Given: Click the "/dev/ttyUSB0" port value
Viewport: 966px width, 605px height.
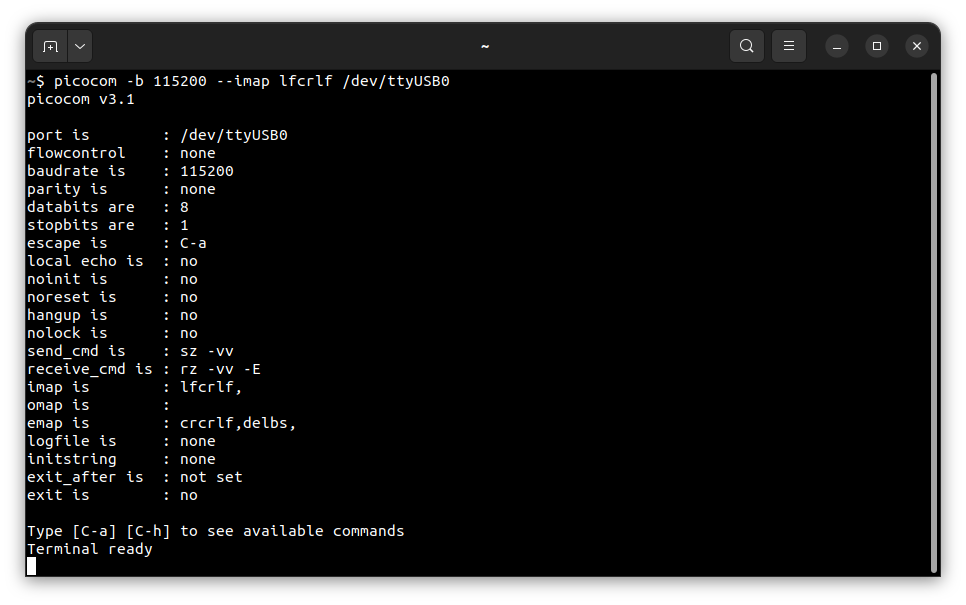Looking at the screenshot, I should tap(233, 135).
